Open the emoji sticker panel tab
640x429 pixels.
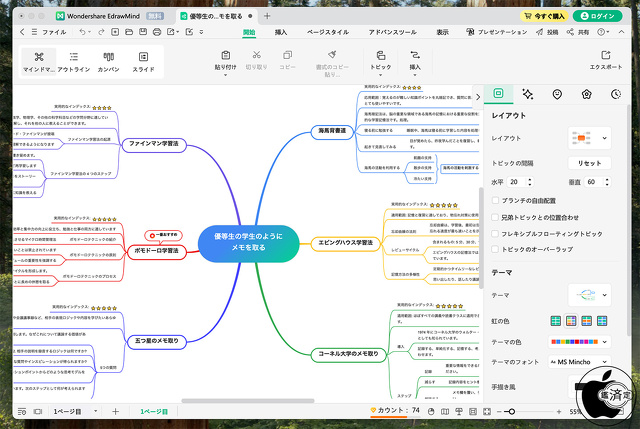(557, 94)
